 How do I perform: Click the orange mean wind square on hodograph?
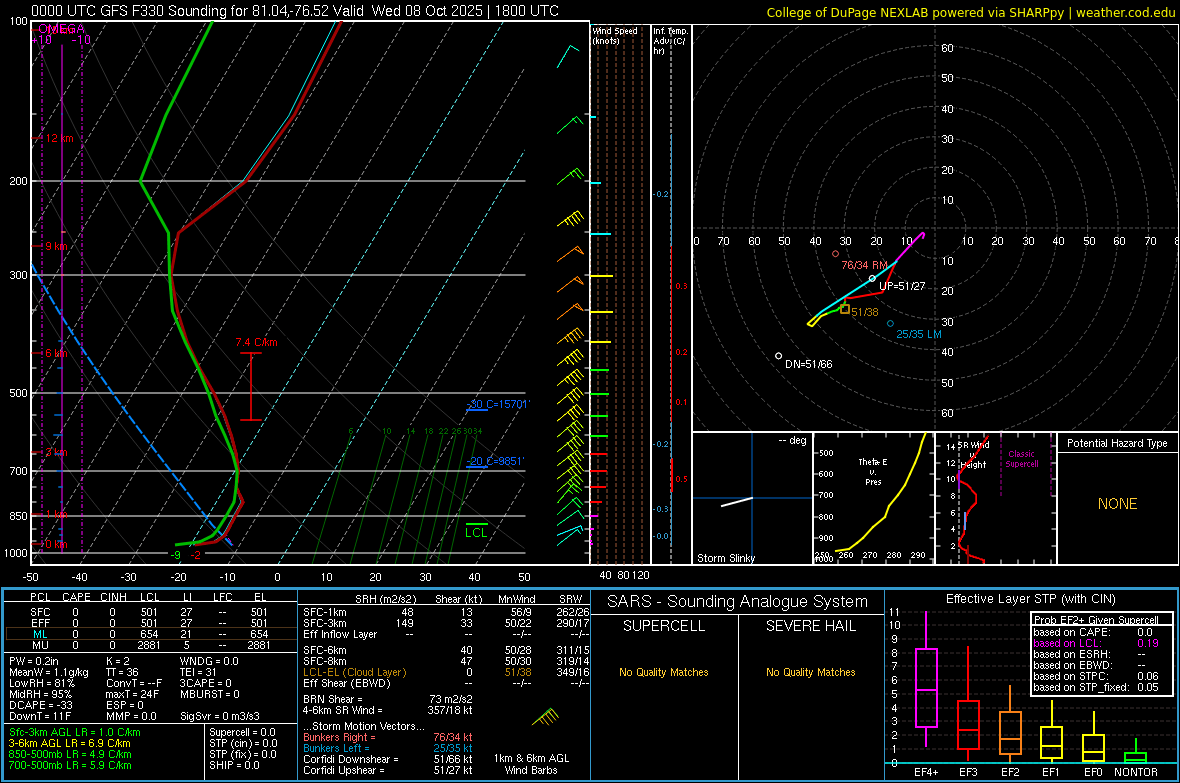click(x=845, y=309)
